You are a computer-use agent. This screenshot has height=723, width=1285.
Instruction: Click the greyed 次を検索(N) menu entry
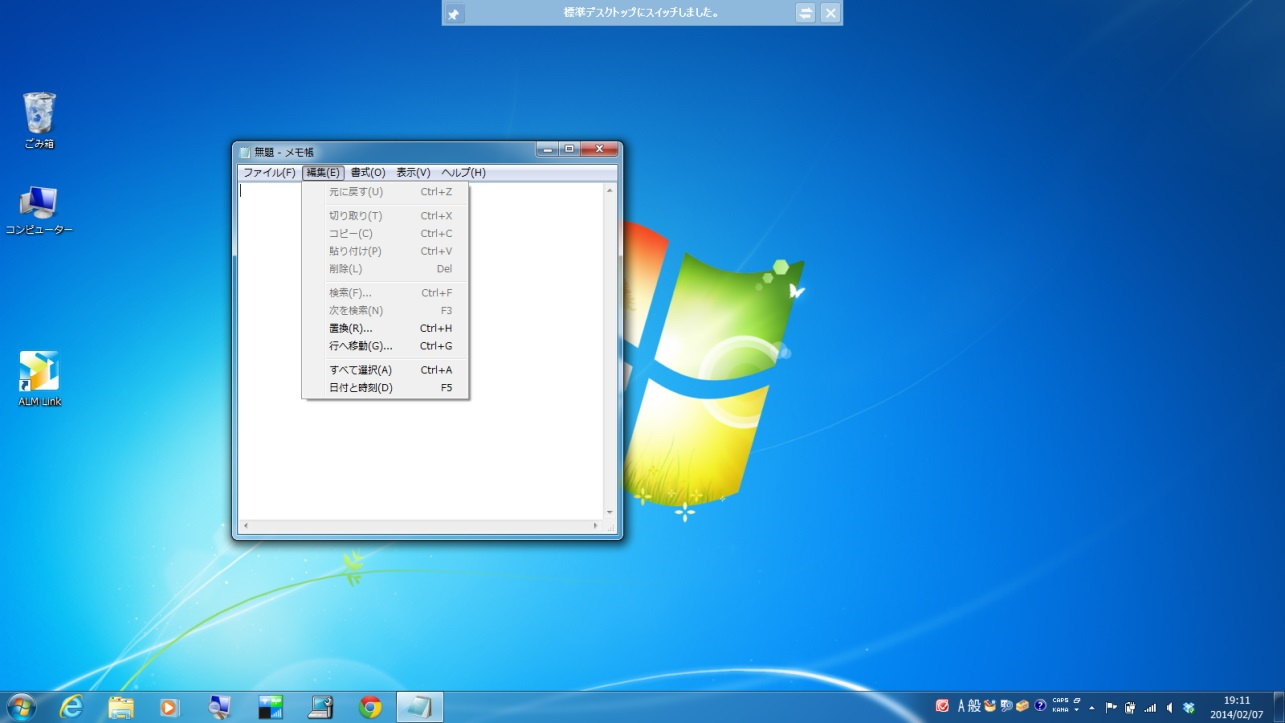(x=386, y=311)
